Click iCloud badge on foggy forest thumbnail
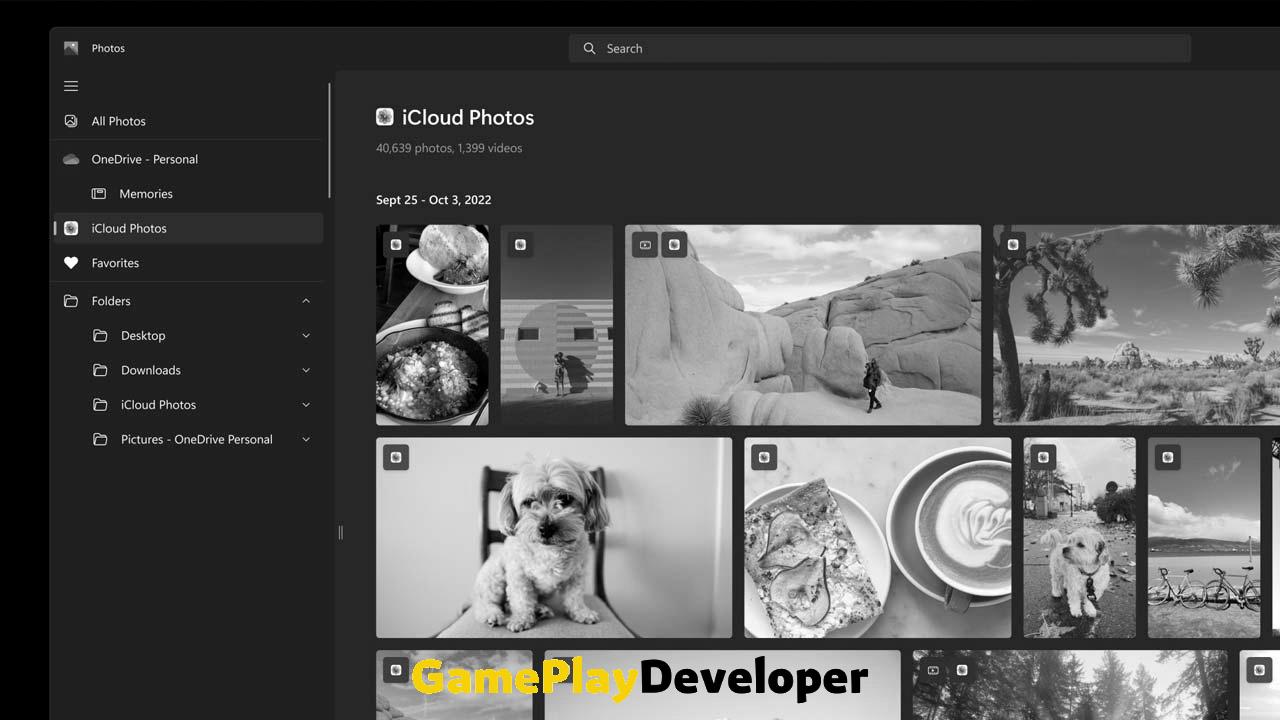Screen dimensions: 1280x720 tap(962, 671)
